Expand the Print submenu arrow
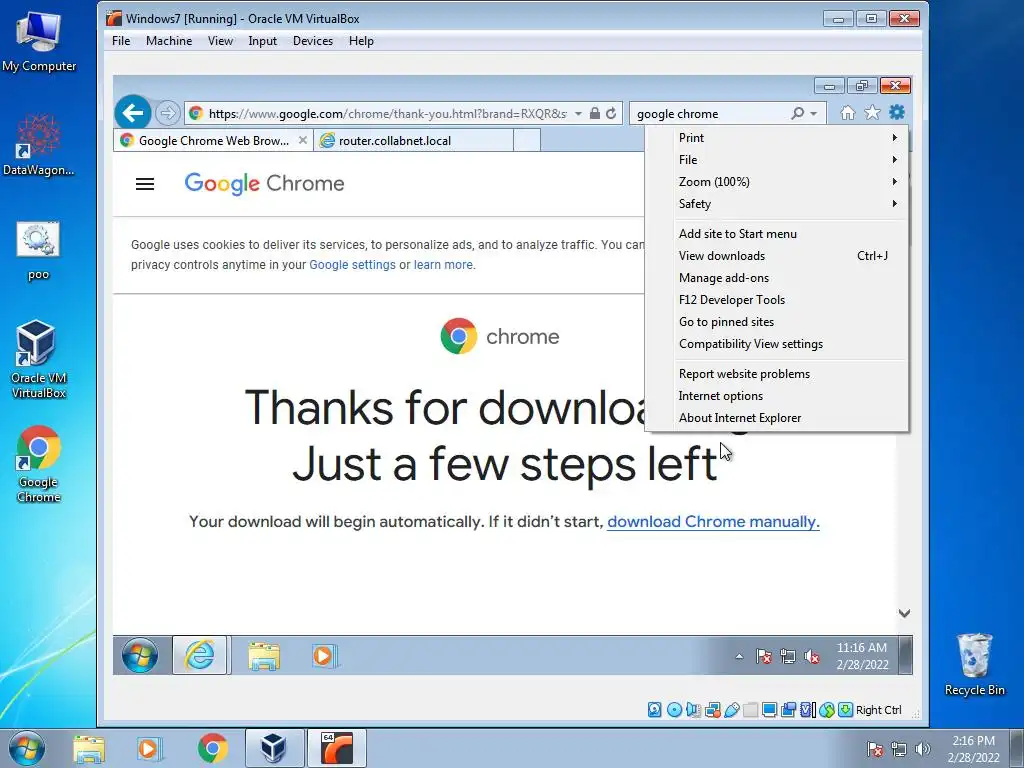The image size is (1024, 768). tap(895, 138)
